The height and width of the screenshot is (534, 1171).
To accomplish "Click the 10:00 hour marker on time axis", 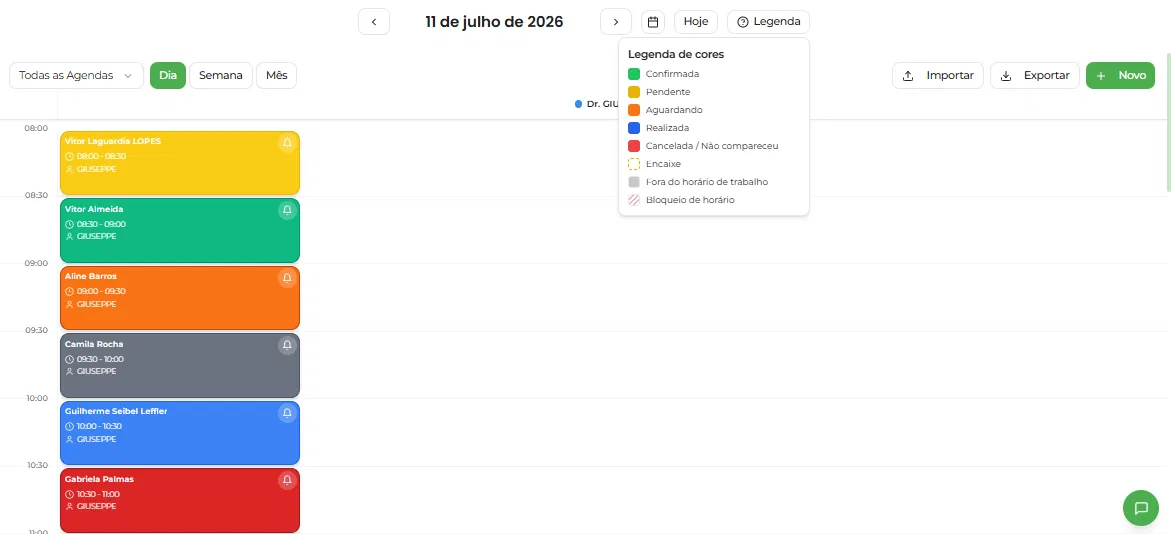I will click(37, 399).
